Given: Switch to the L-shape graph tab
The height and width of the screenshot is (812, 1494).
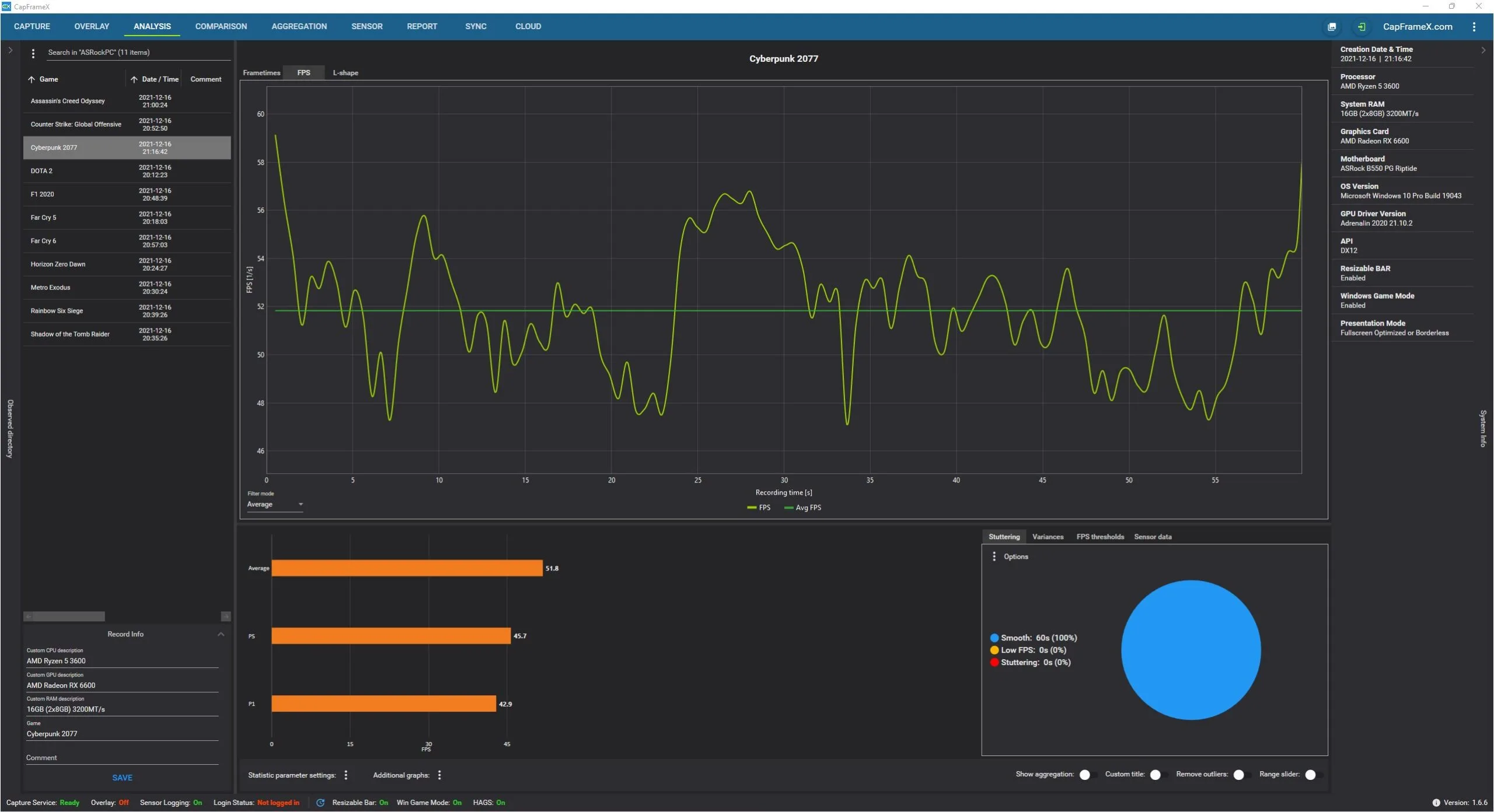Looking at the screenshot, I should click(x=345, y=73).
